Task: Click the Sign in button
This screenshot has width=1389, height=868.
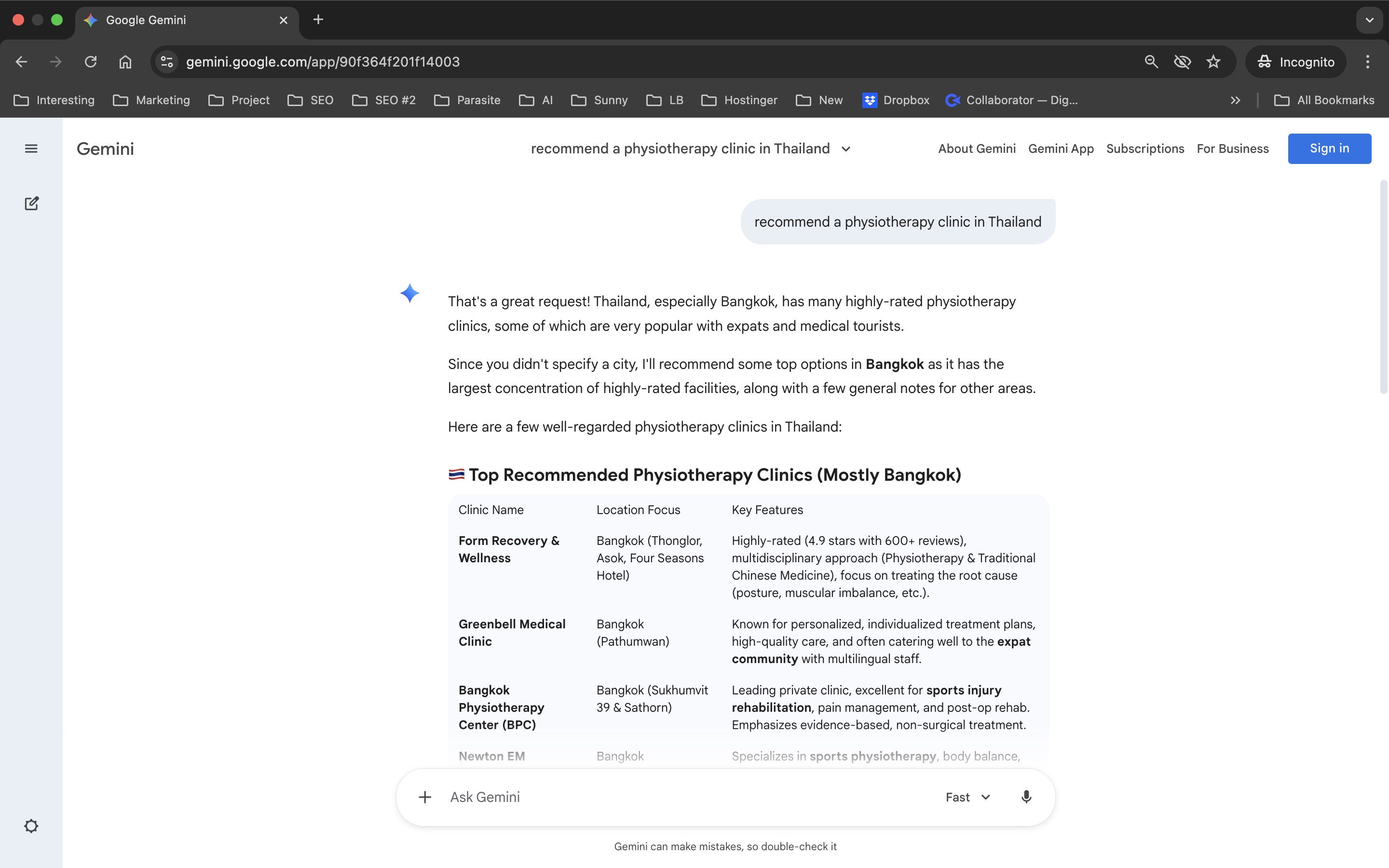Action: [1329, 149]
